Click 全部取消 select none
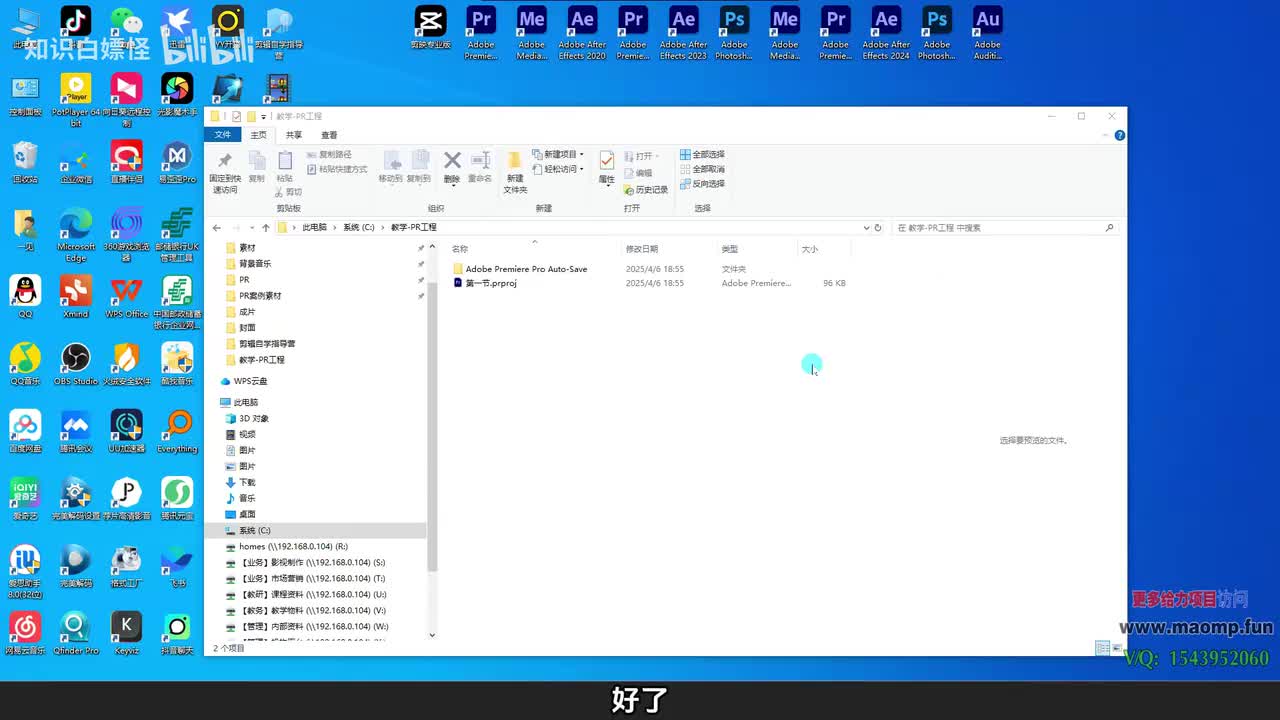The image size is (1280, 720). (x=703, y=169)
